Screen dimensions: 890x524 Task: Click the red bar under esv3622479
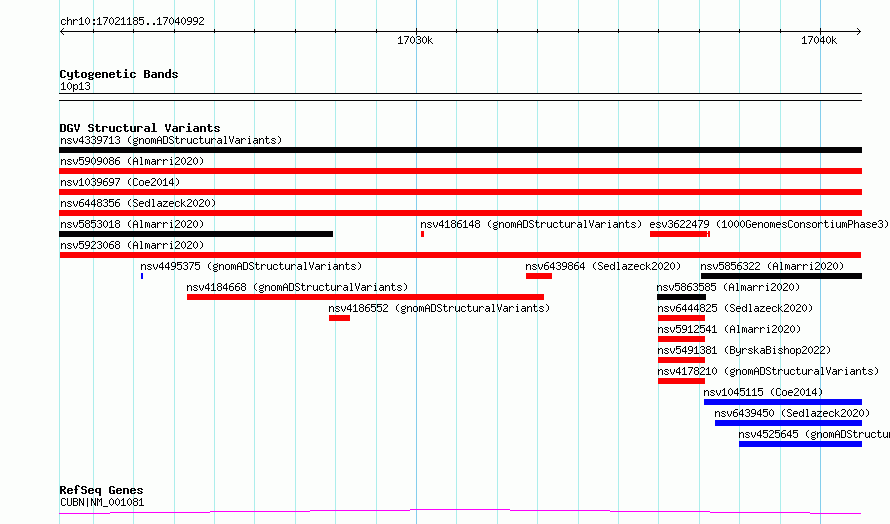(x=679, y=234)
